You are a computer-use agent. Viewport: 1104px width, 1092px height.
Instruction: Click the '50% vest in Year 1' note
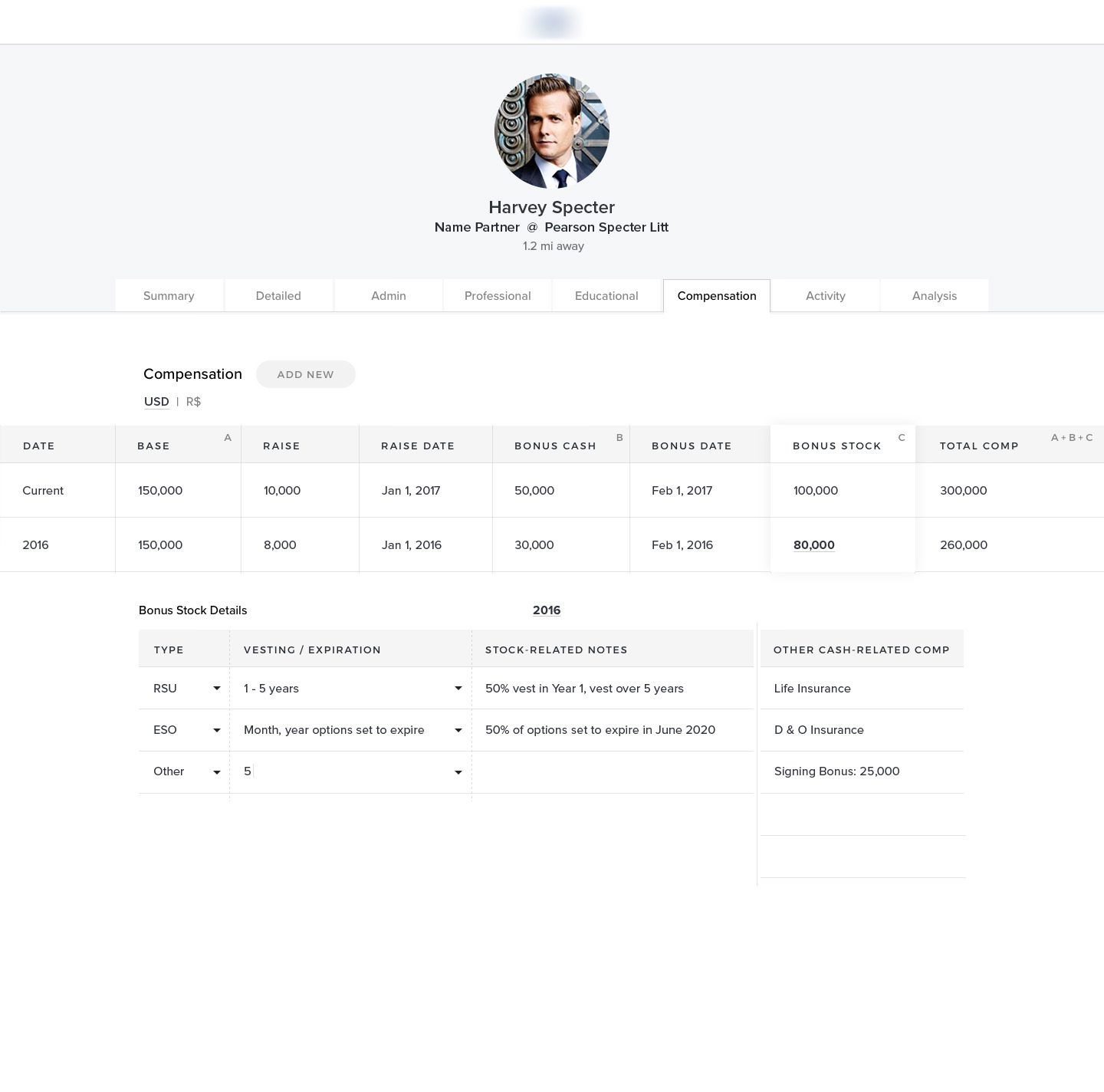click(x=584, y=689)
